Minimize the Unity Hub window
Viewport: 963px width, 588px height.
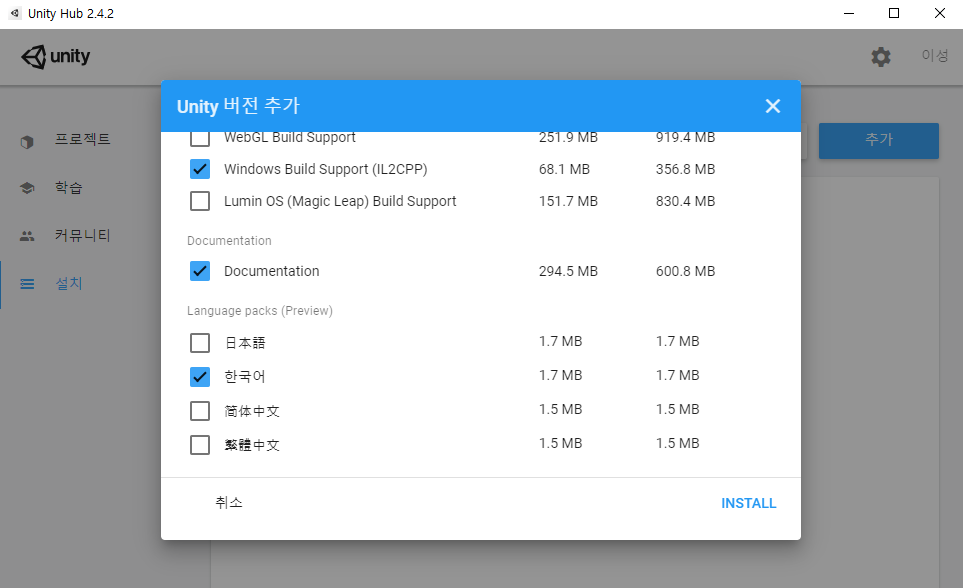point(849,13)
